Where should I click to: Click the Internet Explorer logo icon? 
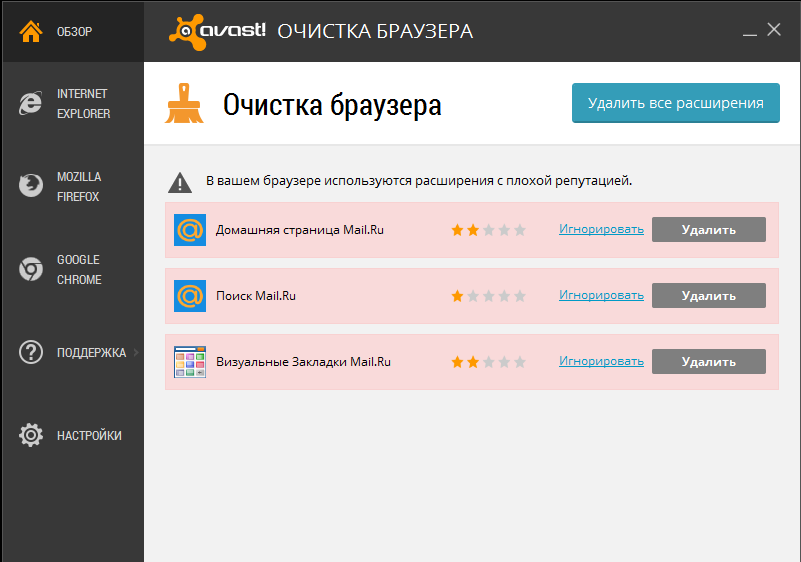[31, 103]
